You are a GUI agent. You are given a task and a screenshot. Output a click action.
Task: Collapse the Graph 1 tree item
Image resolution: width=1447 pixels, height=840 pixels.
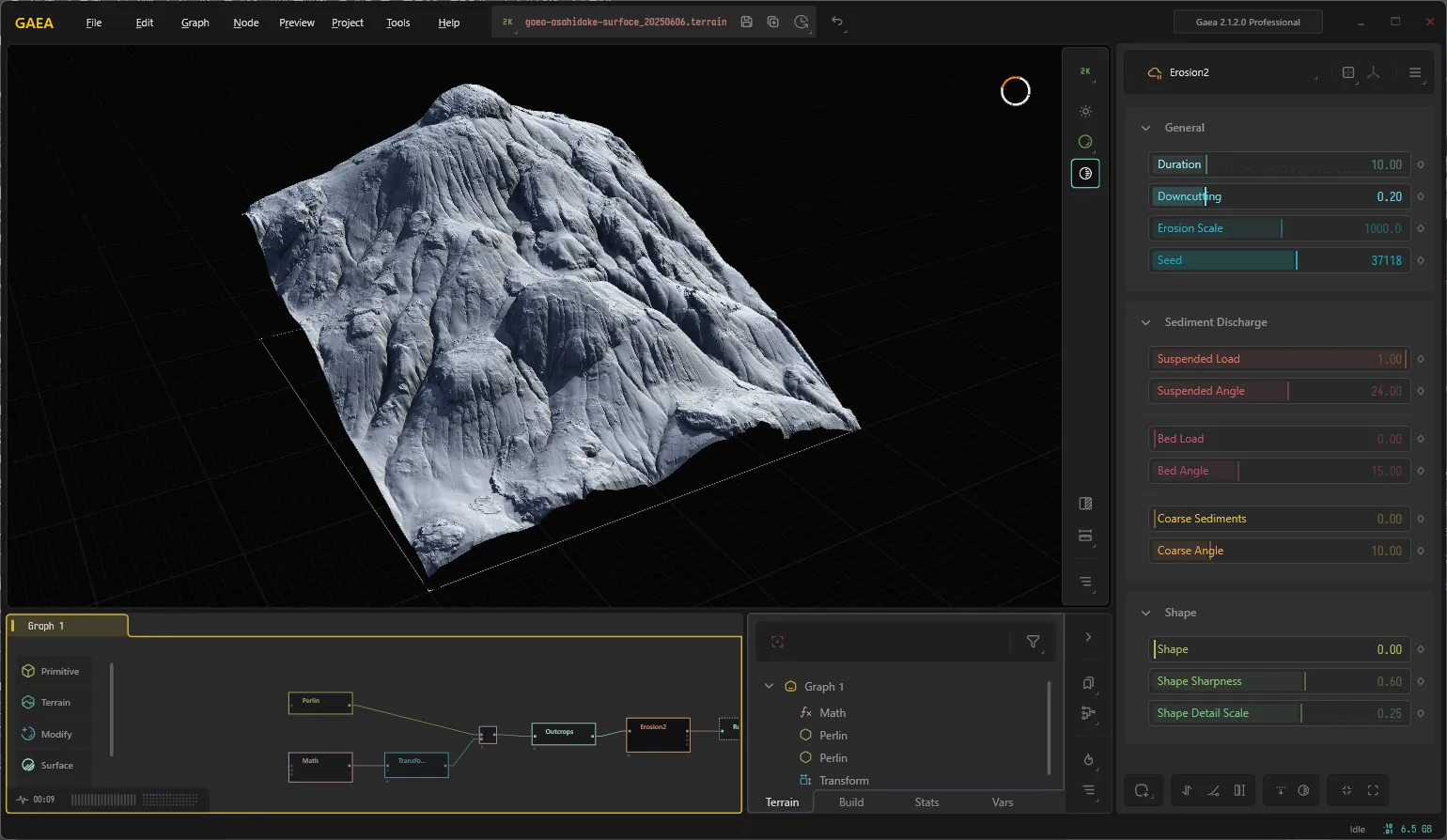[769, 686]
